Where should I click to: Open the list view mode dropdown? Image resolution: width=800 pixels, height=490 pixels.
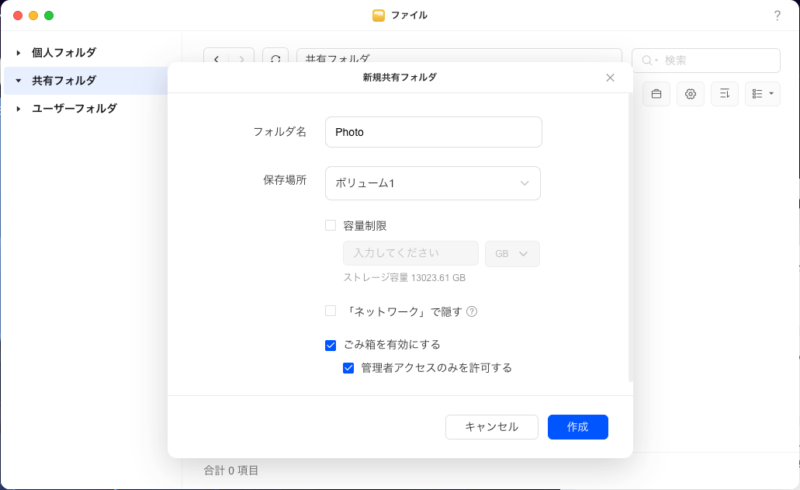pyautogui.click(x=763, y=94)
